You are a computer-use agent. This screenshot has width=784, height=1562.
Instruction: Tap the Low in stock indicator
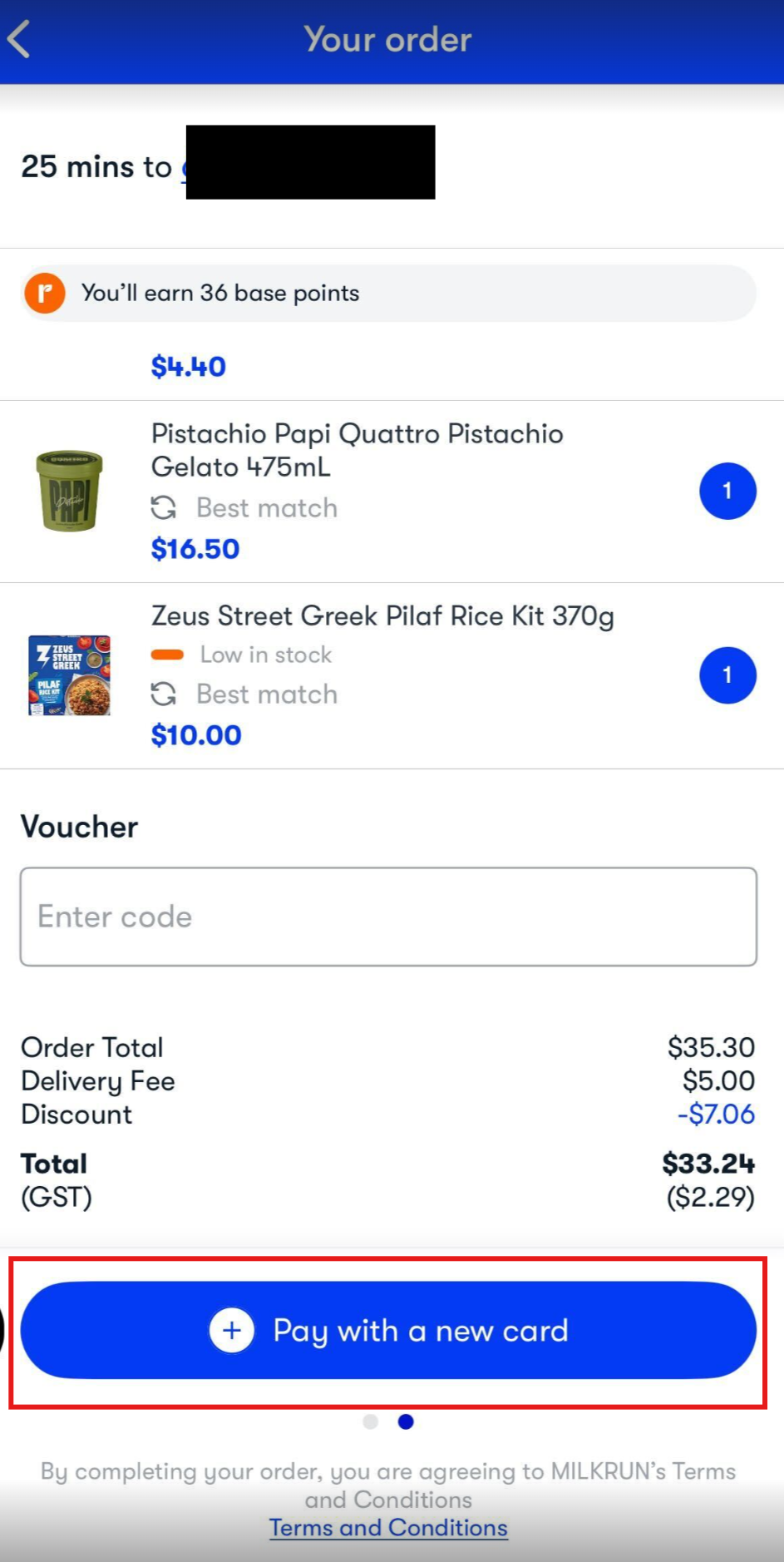(265, 655)
